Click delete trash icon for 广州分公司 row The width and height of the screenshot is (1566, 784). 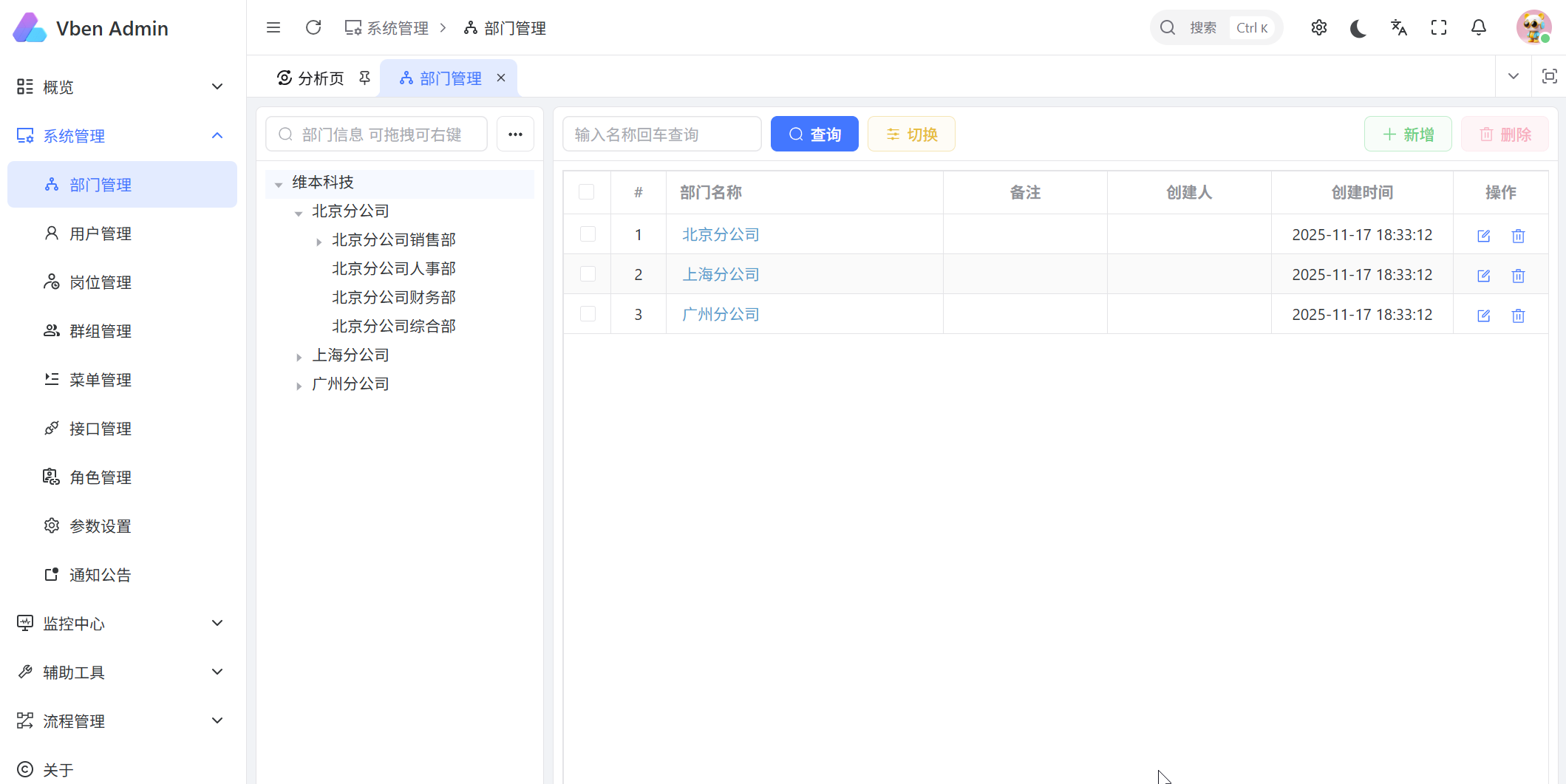click(1518, 316)
